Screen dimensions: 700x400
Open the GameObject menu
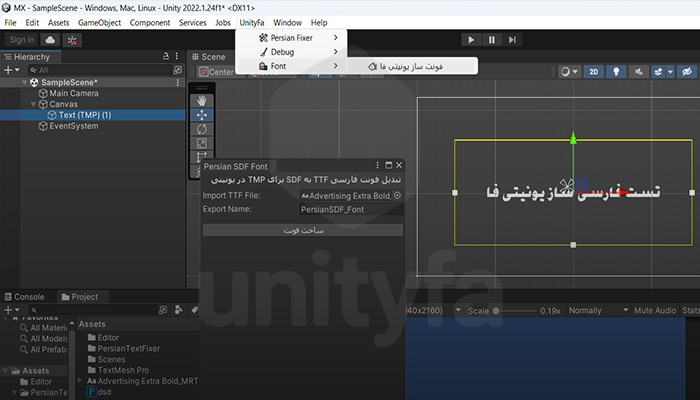[x=99, y=22]
